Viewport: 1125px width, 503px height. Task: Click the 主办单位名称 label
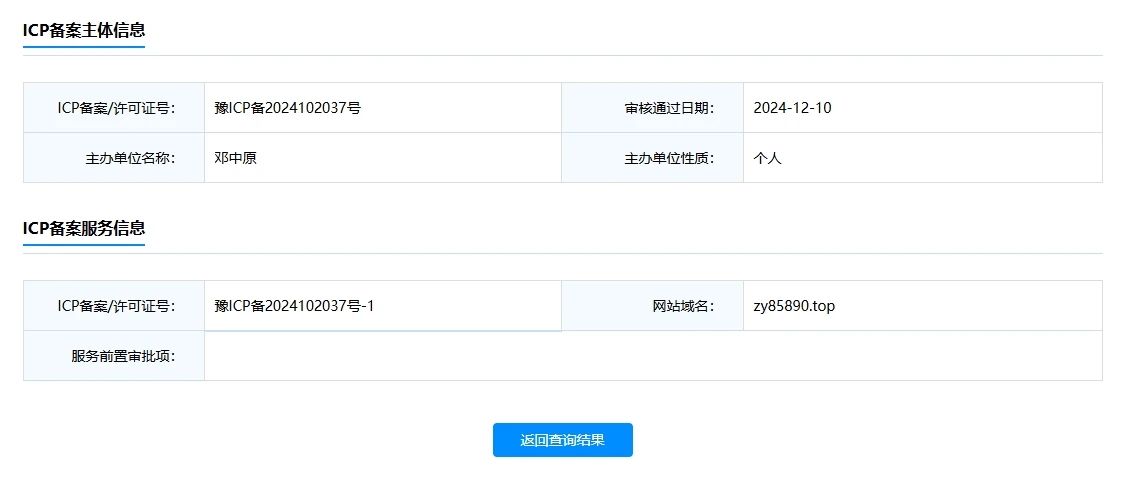131,158
